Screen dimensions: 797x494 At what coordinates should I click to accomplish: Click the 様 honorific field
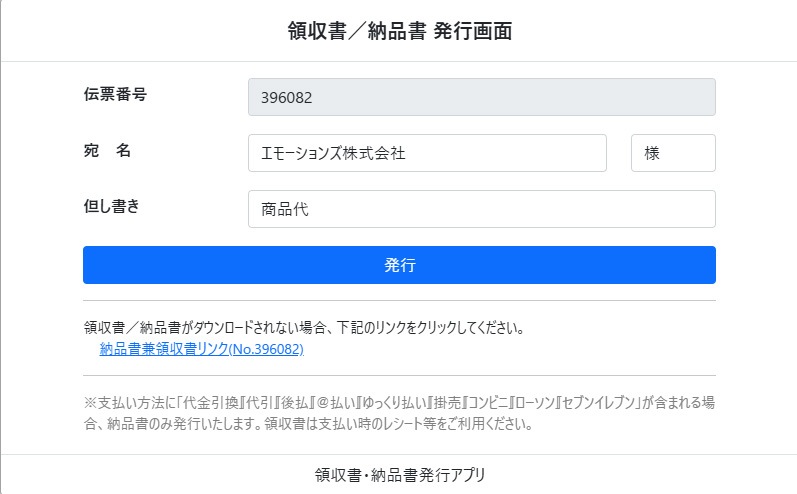(x=673, y=153)
